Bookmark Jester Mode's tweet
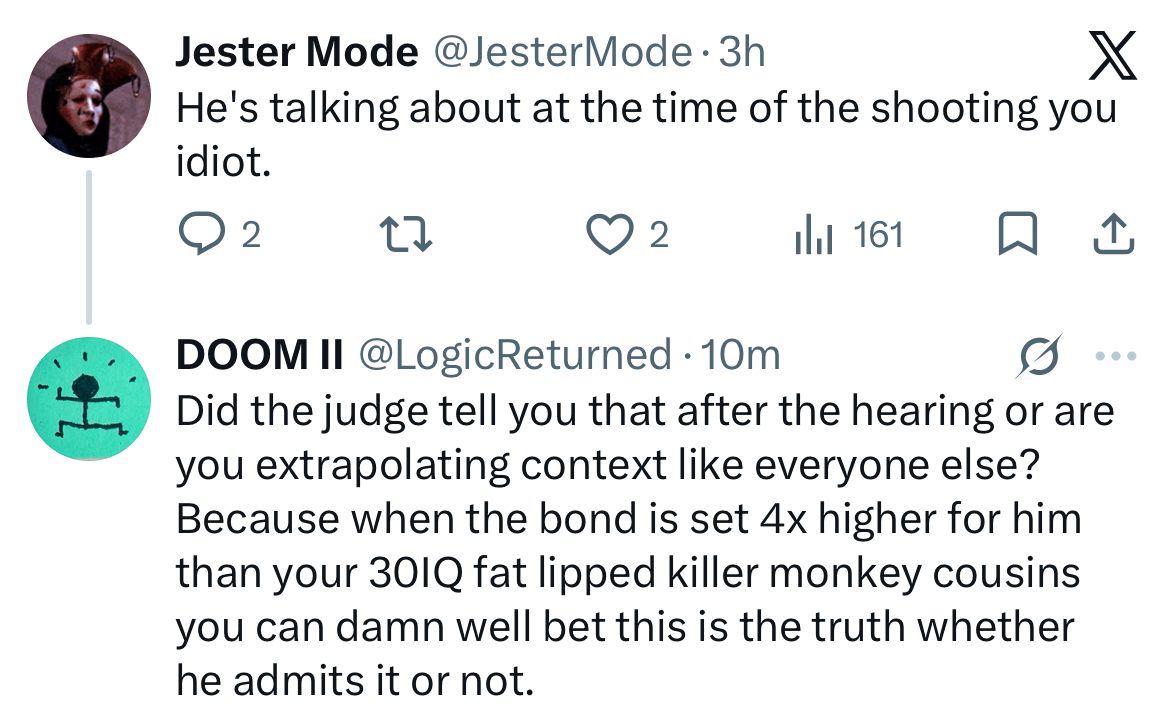1170x715 pixels. coord(1018,234)
